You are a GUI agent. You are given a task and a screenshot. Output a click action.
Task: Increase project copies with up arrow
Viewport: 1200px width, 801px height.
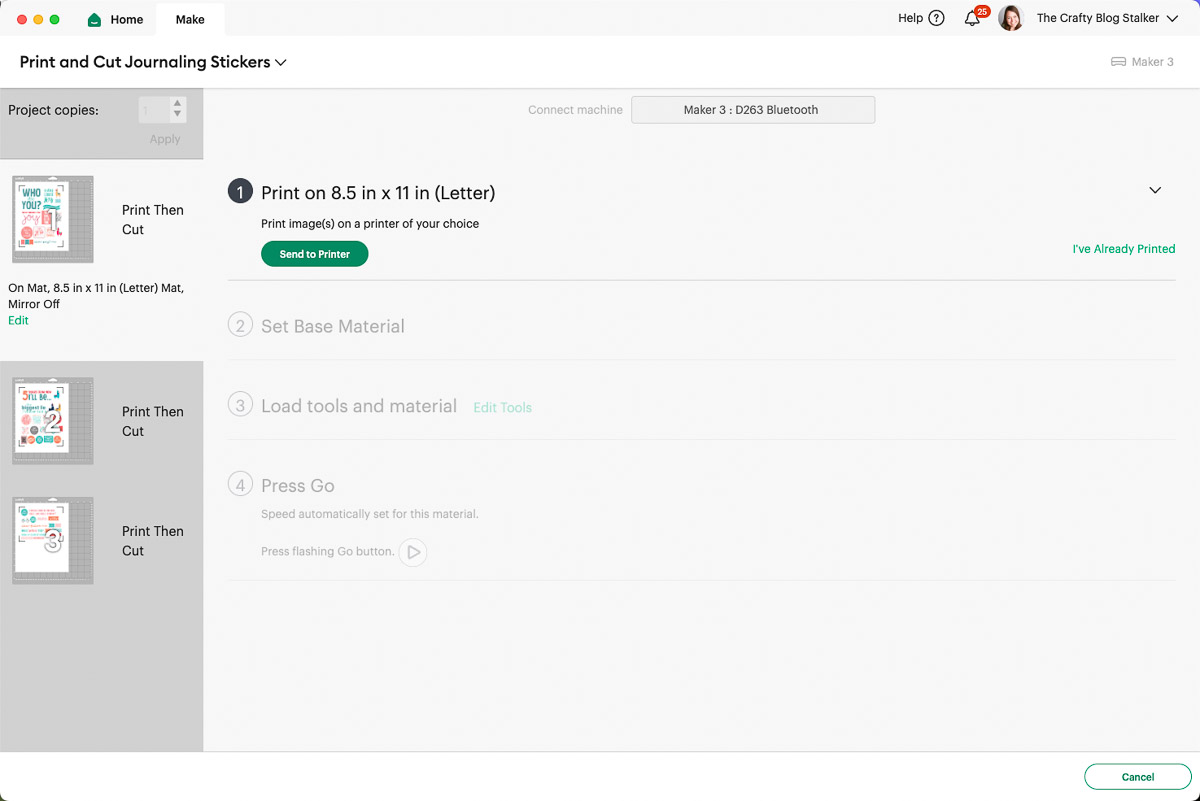point(178,103)
